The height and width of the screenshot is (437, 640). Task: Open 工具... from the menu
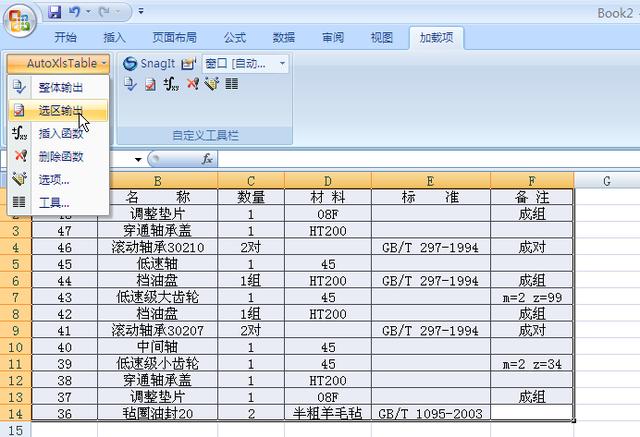[58, 202]
